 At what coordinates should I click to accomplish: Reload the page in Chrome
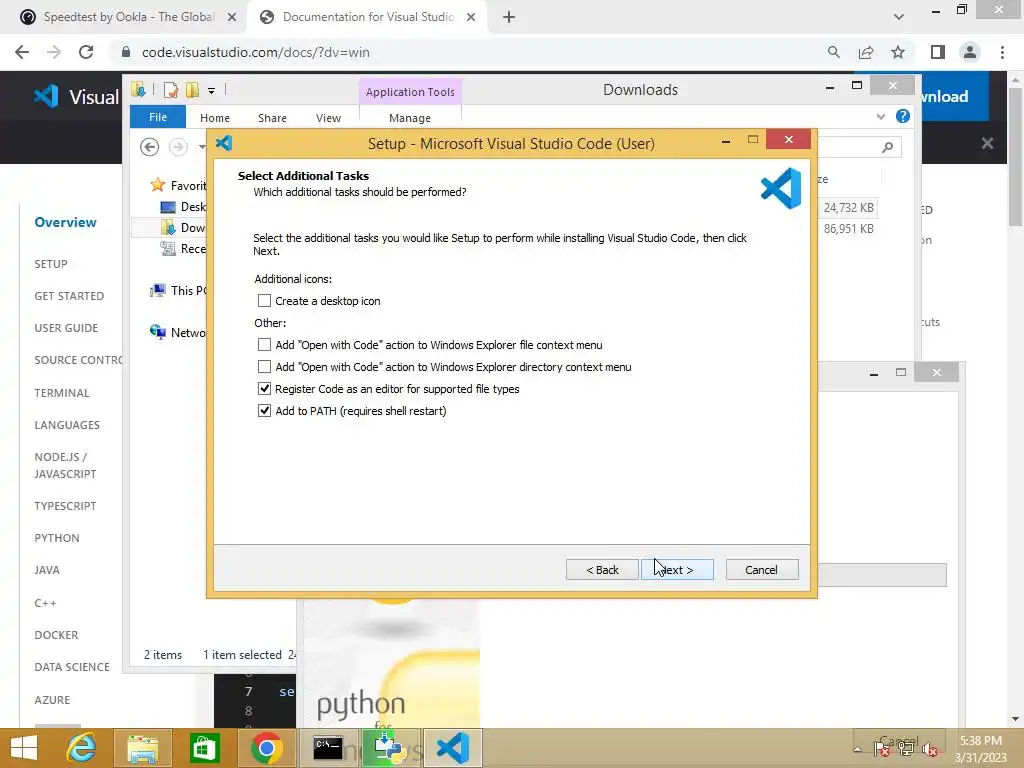(x=86, y=52)
